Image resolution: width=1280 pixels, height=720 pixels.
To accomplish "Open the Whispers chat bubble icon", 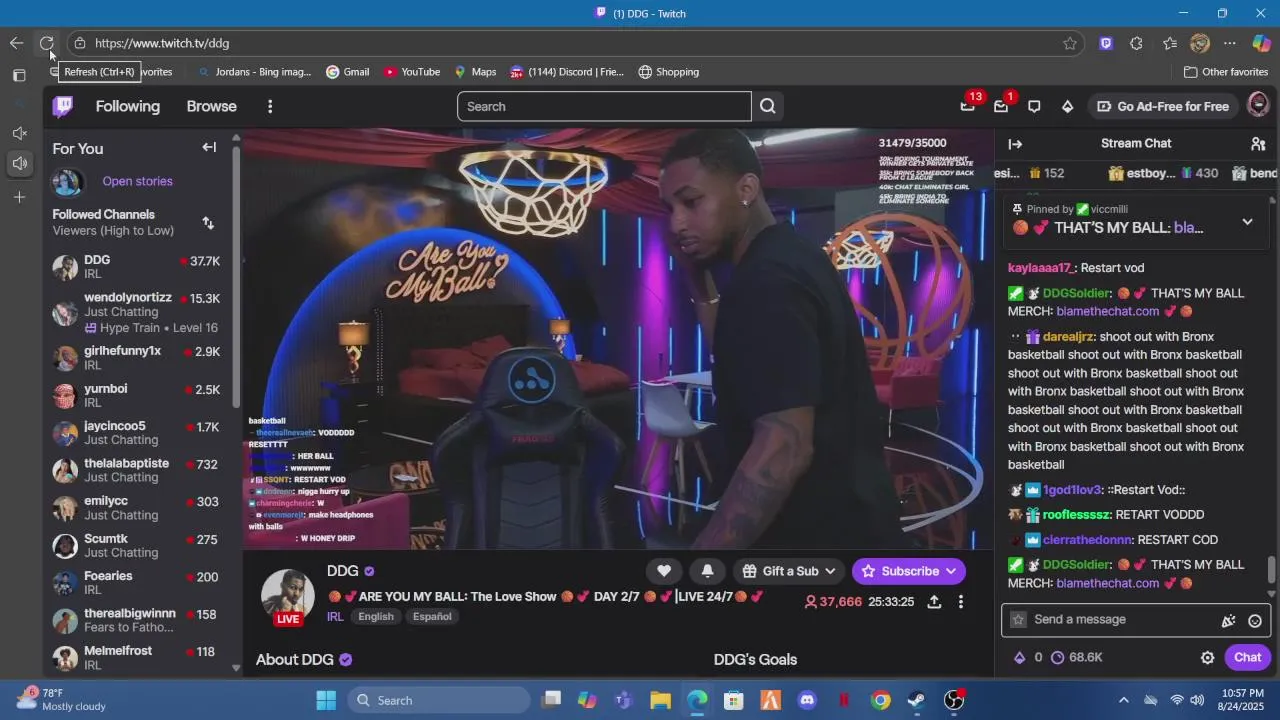I will pos(1034,106).
